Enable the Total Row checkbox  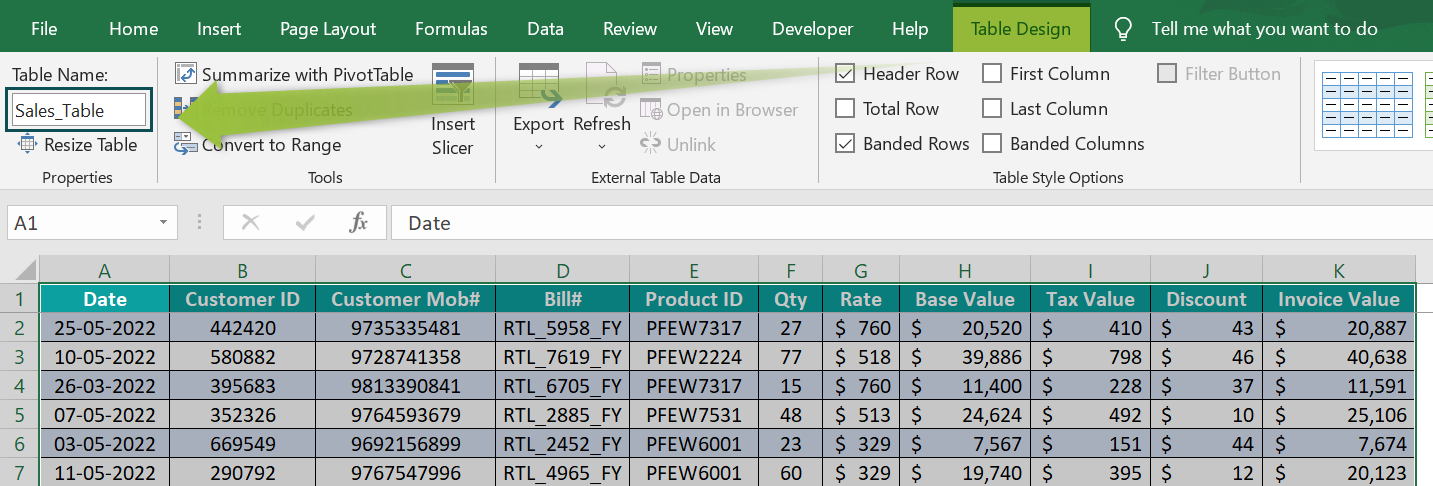(845, 108)
